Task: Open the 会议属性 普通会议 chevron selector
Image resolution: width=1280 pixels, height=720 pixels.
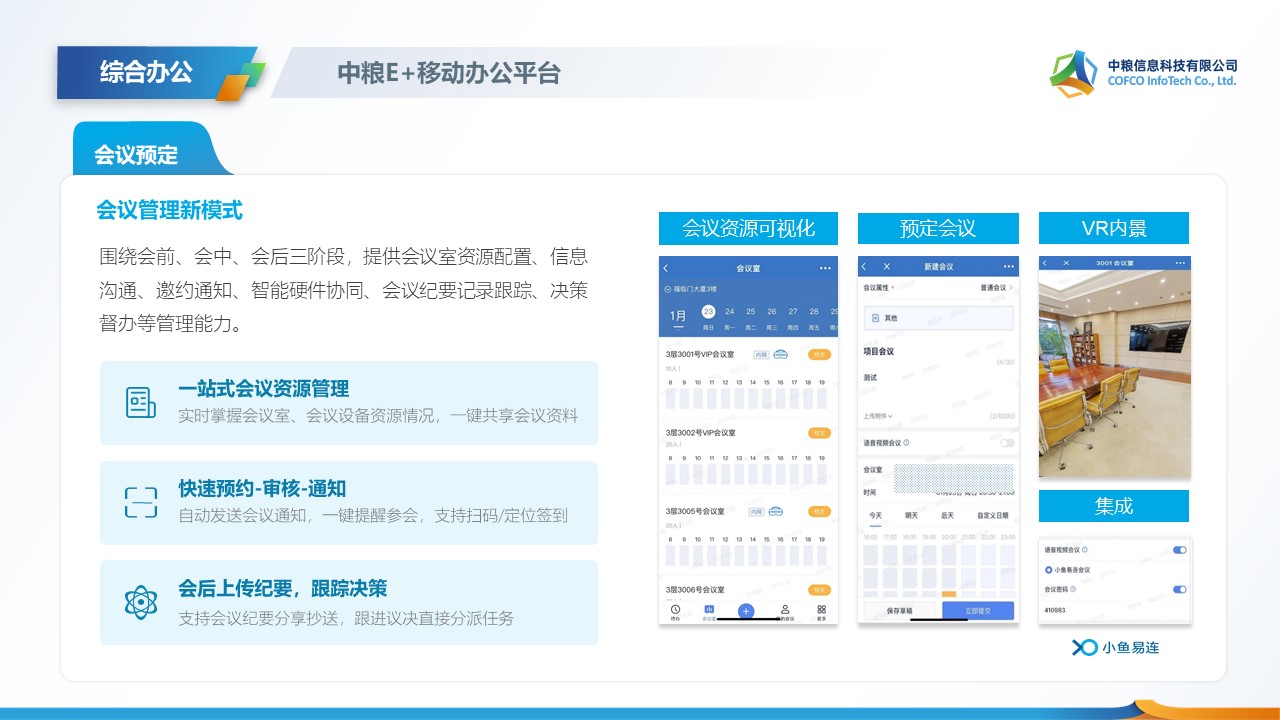Action: (1010, 288)
